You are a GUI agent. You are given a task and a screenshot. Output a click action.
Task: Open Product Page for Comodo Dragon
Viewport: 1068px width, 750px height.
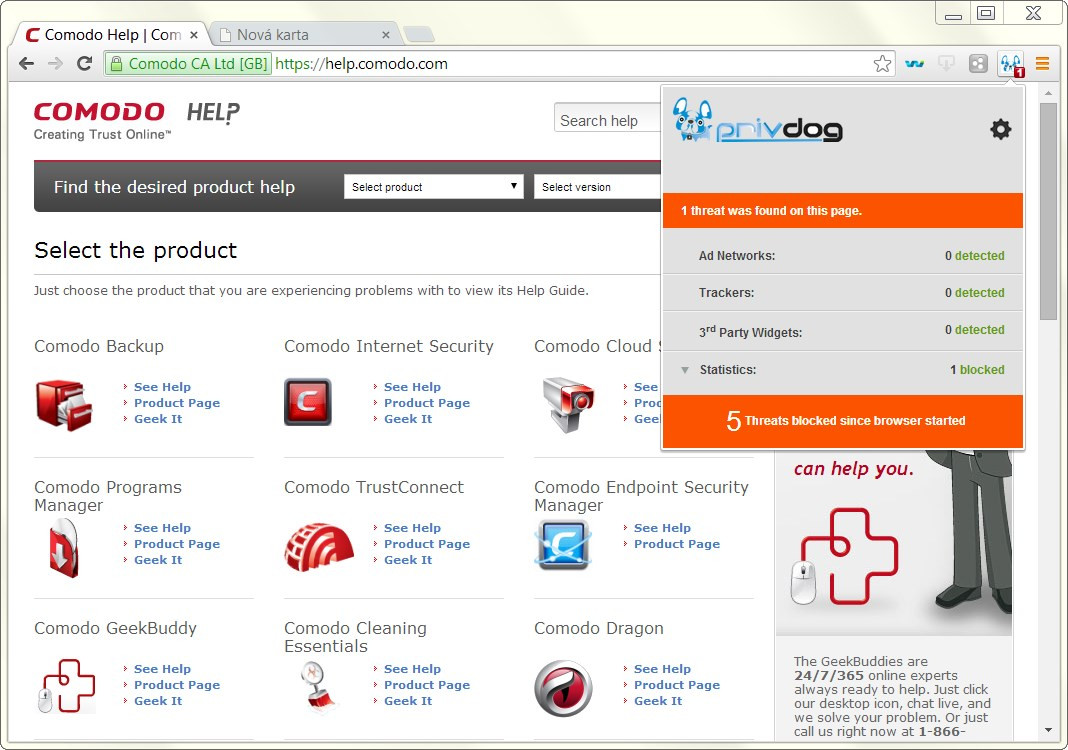677,685
